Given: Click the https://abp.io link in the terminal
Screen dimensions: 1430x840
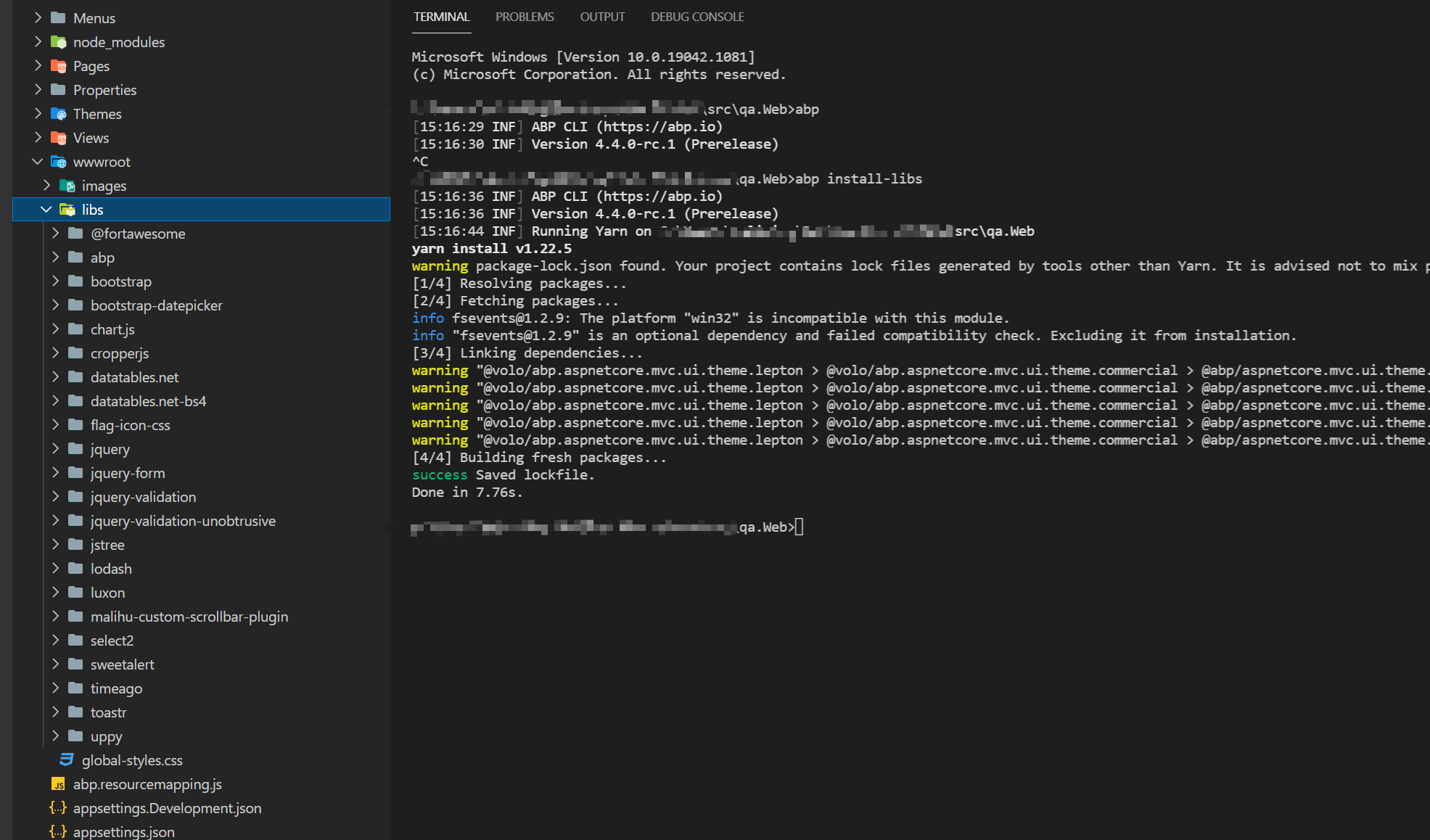Looking at the screenshot, I should pos(657,126).
